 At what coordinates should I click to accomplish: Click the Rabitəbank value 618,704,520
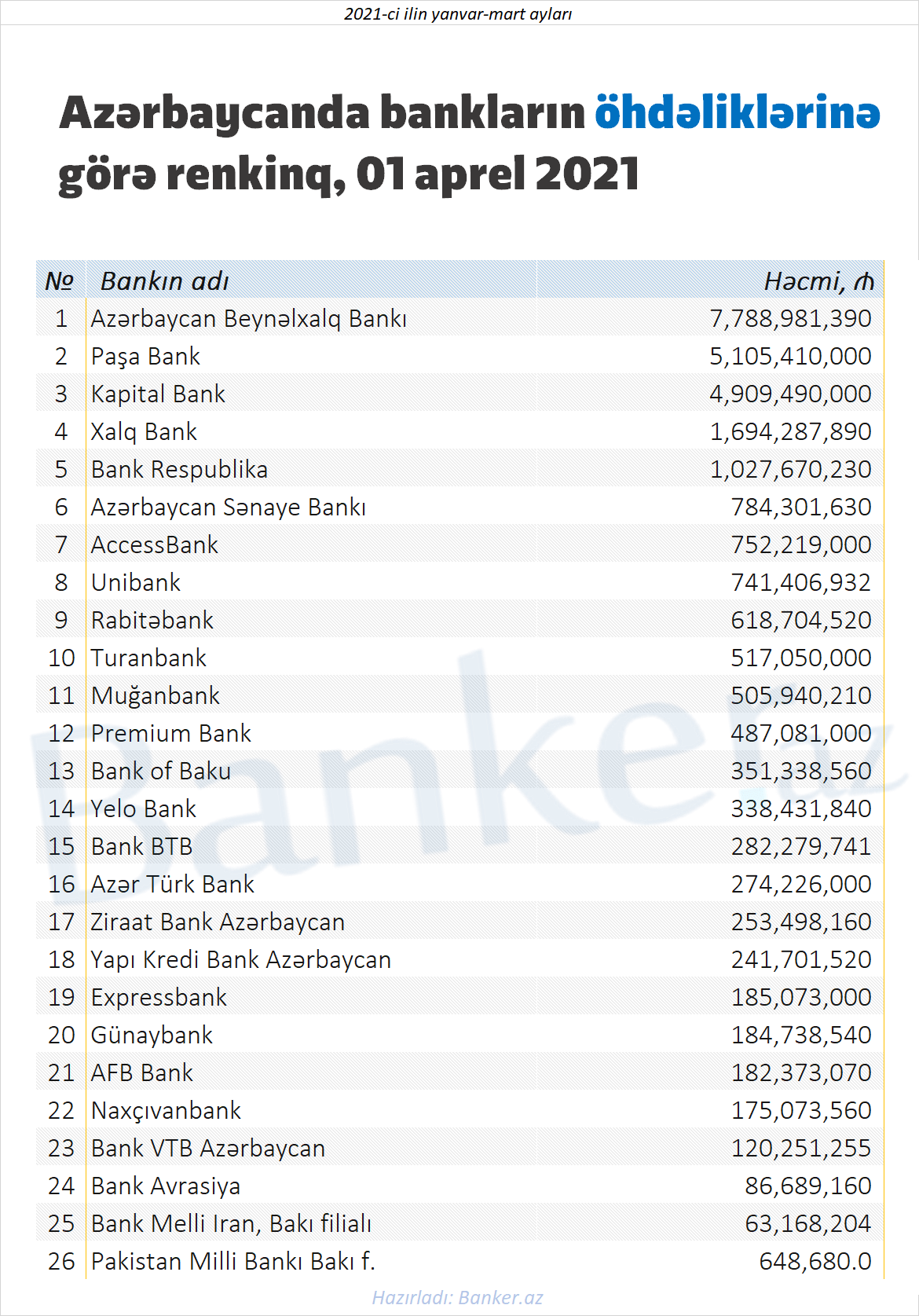[x=801, y=620]
